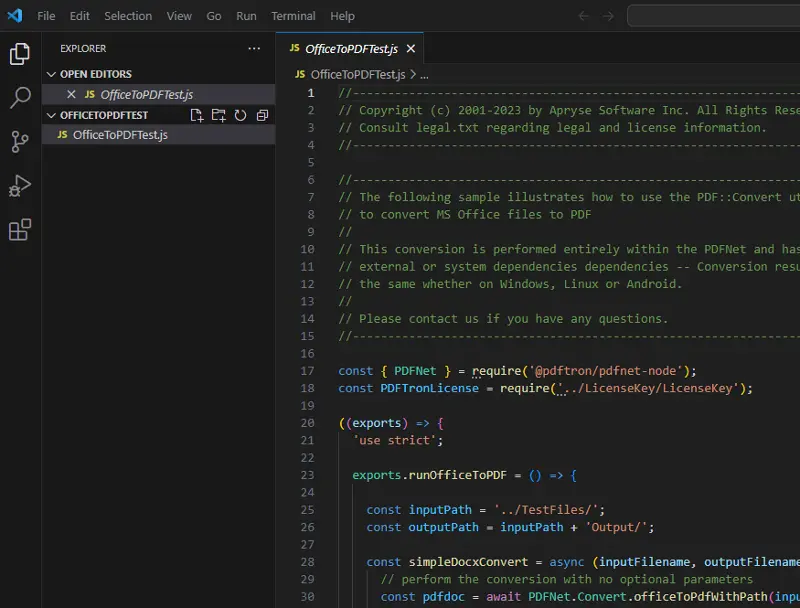The image size is (800, 608).
Task: Refresh the explorer file list
Action: (240, 115)
